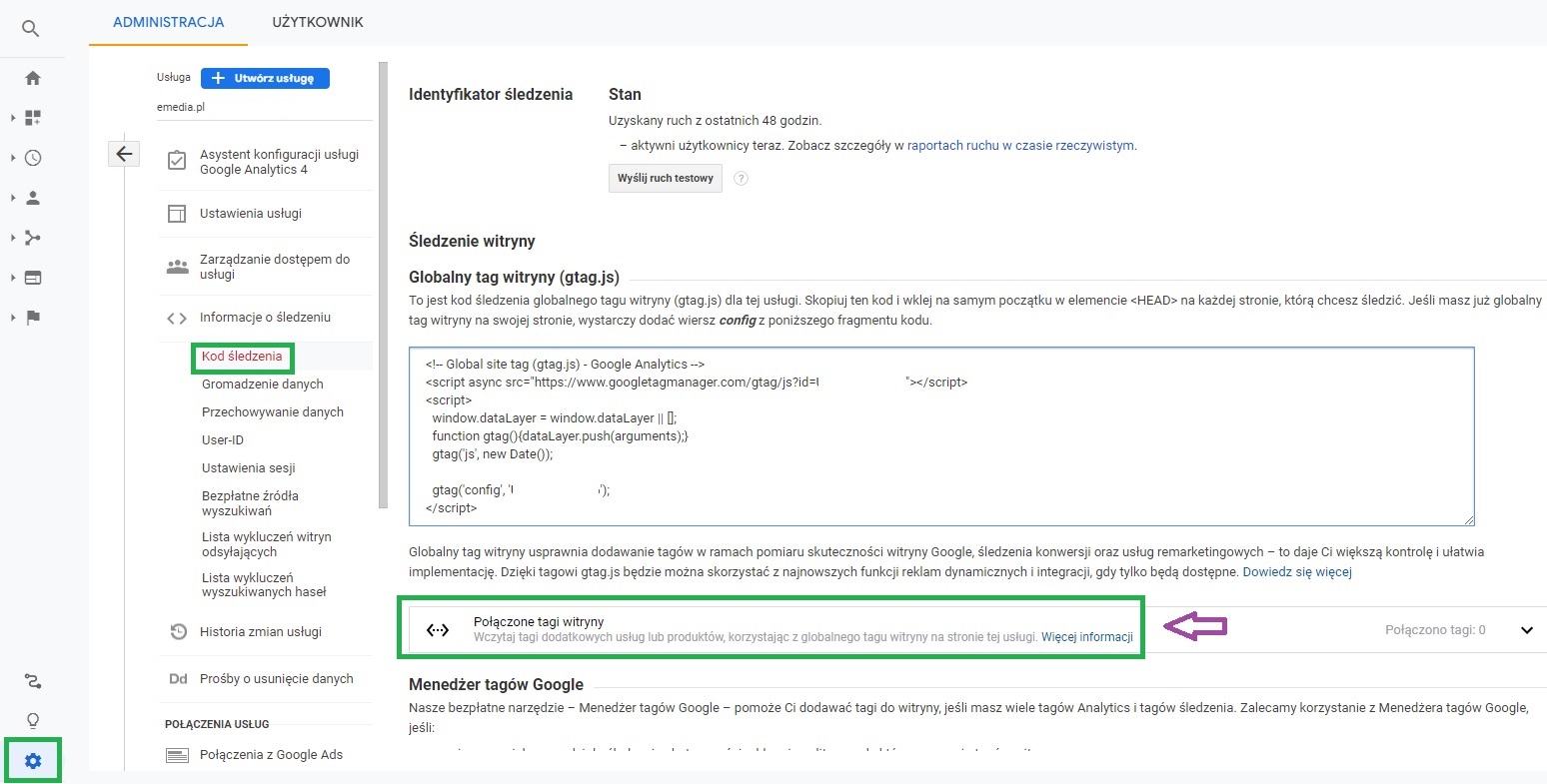1547x784 pixels.
Task: Click inside the gtag.js code snippet box
Action: (x=939, y=436)
